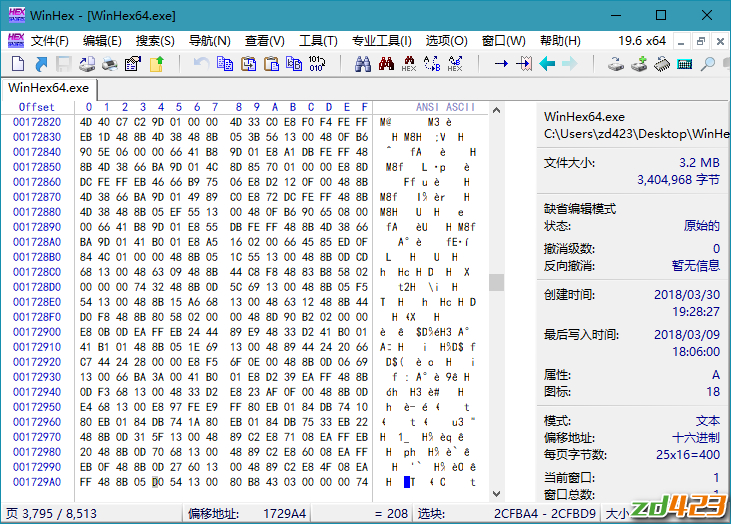Click the 25x16=400 bytes per page value
Viewport: 731px width, 524px height.
click(x=688, y=455)
